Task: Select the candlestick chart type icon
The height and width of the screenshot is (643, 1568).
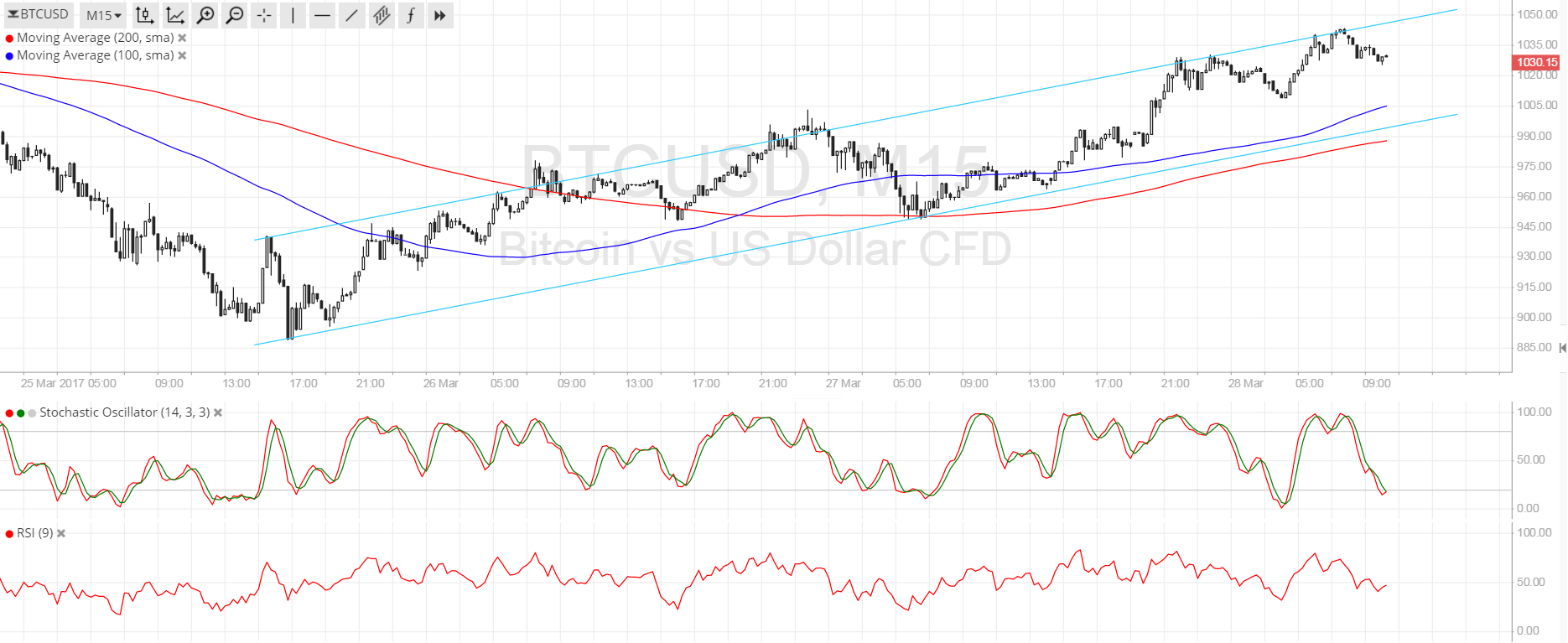Action: 145,15
